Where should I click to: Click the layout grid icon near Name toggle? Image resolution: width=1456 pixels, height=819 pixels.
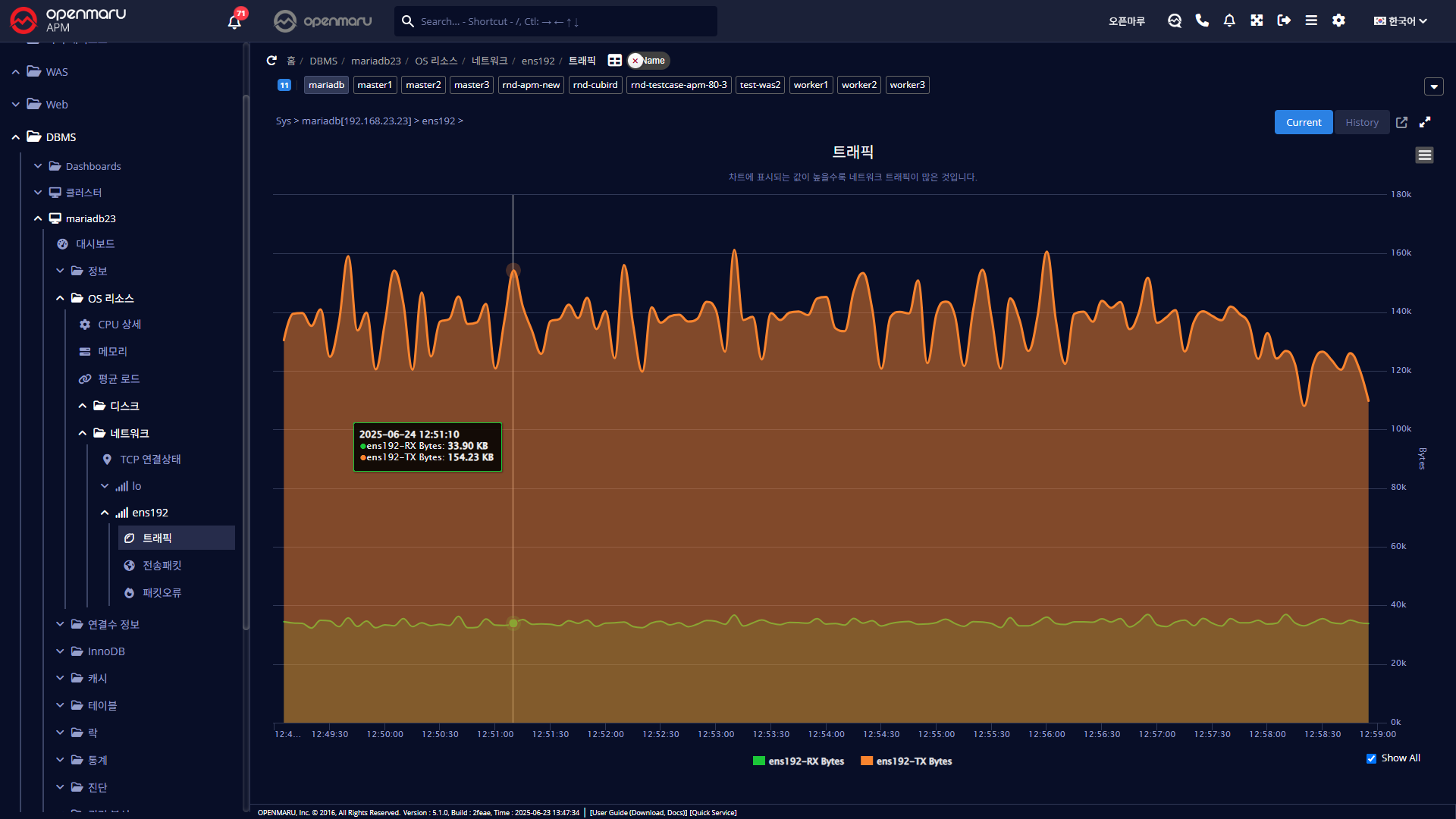pyautogui.click(x=614, y=61)
